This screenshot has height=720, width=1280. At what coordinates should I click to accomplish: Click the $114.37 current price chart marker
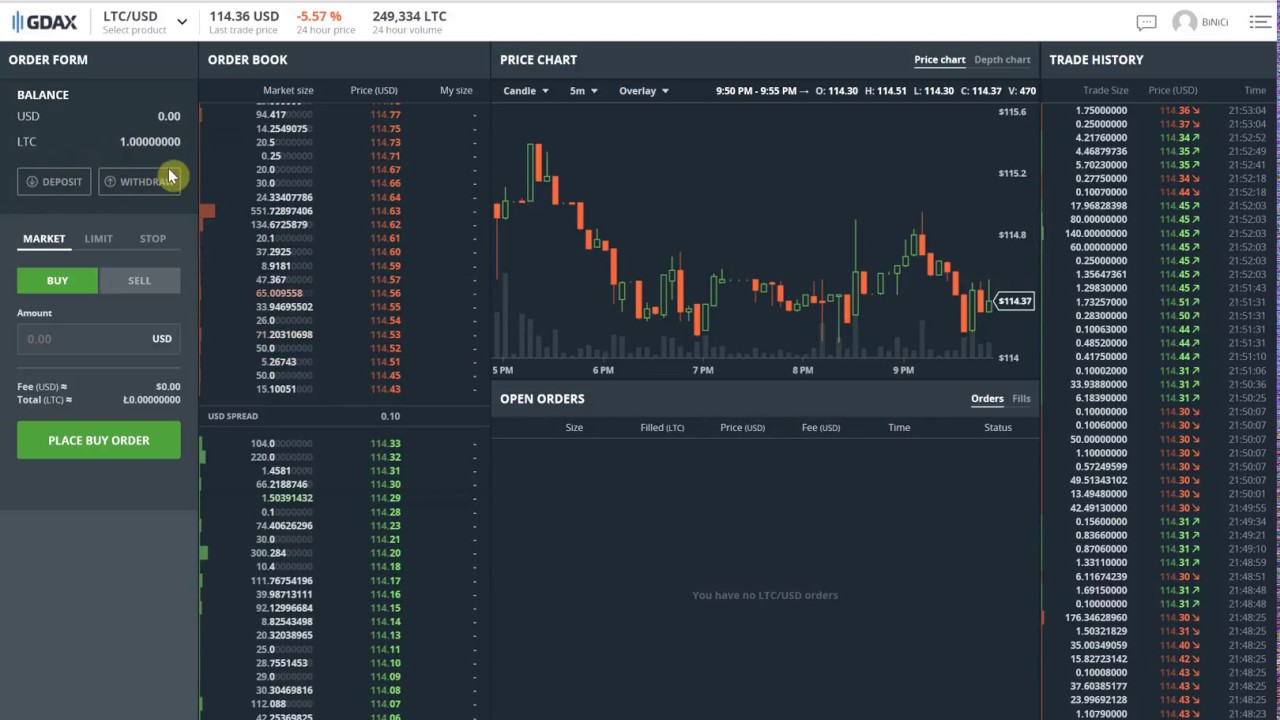tap(1013, 301)
